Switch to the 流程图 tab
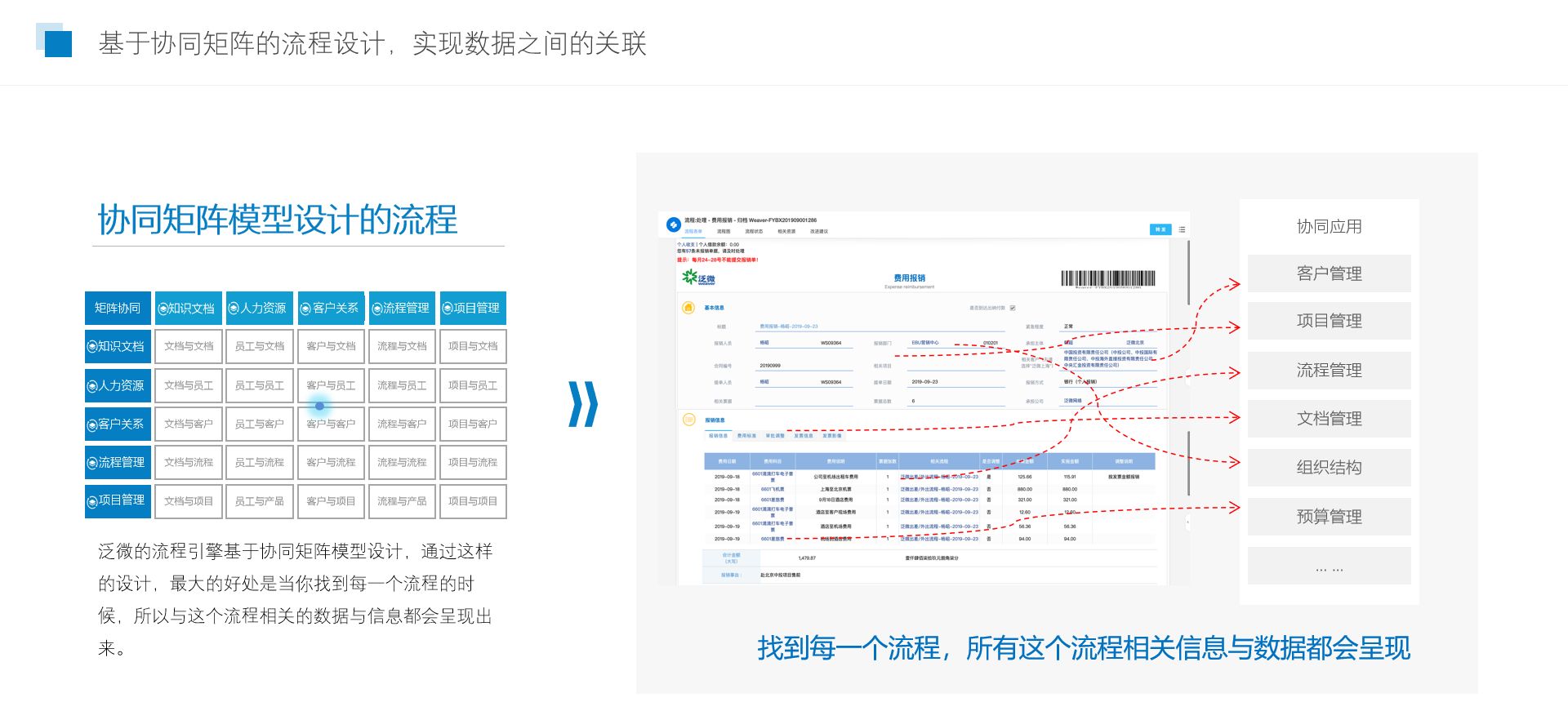The image size is (1568, 711). point(724,232)
